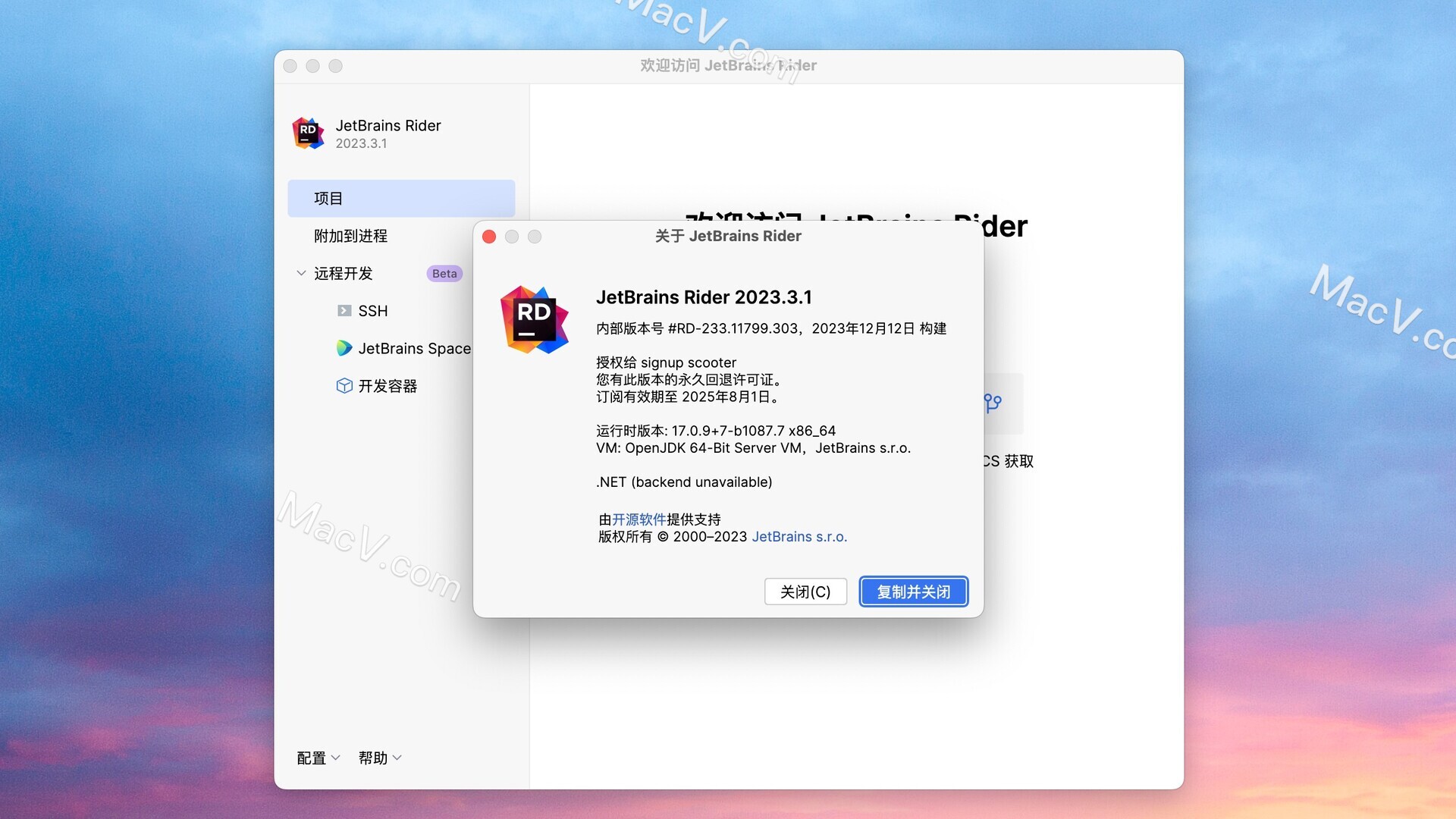Viewport: 1456px width, 819px height.
Task: Click the 关于 JetBrains Rider dialog title
Action: (x=728, y=236)
